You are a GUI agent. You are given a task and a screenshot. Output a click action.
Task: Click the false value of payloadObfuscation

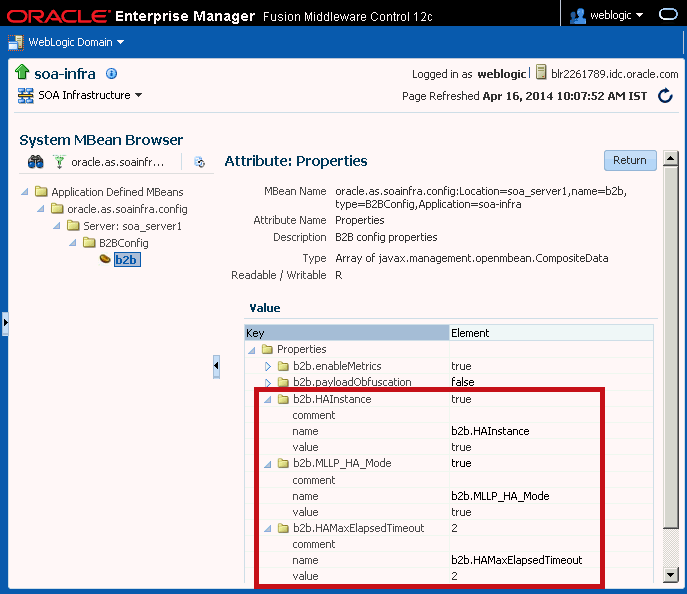pyautogui.click(x=463, y=382)
